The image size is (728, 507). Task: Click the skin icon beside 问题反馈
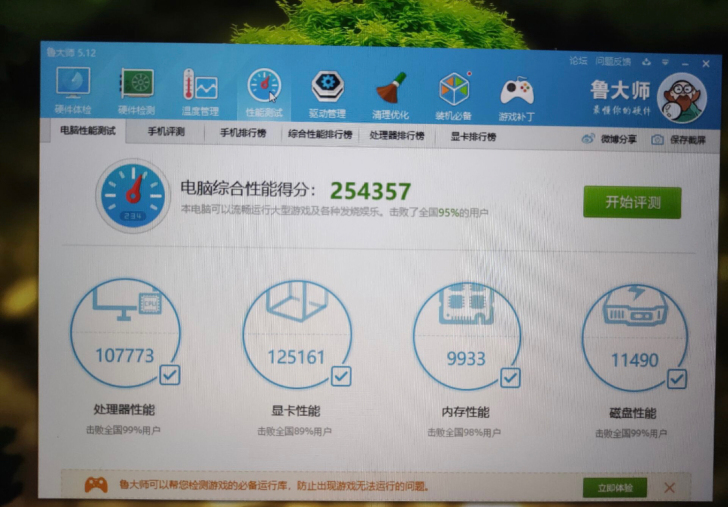[646, 62]
